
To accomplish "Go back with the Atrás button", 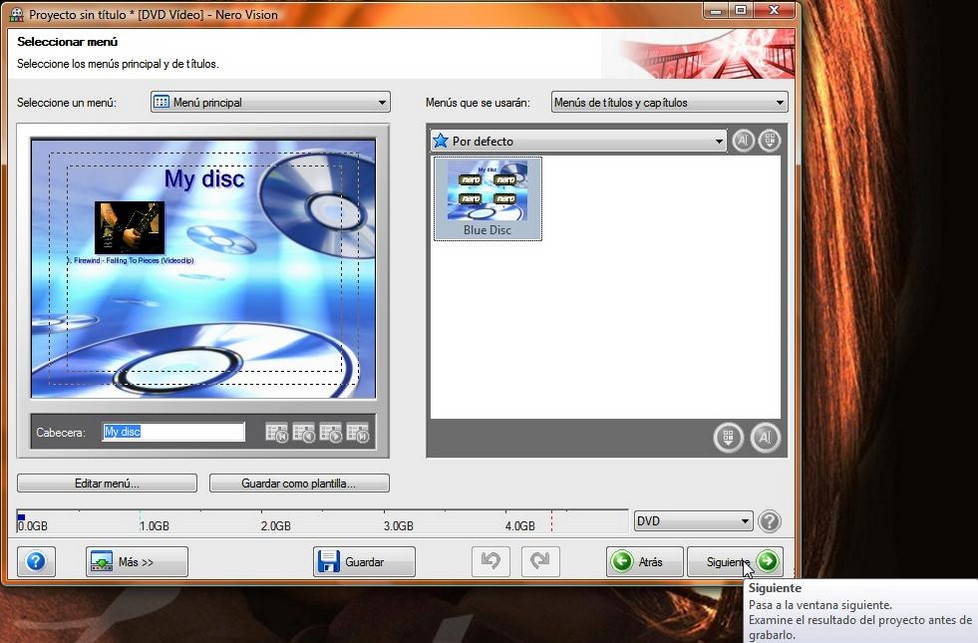I will (644, 561).
